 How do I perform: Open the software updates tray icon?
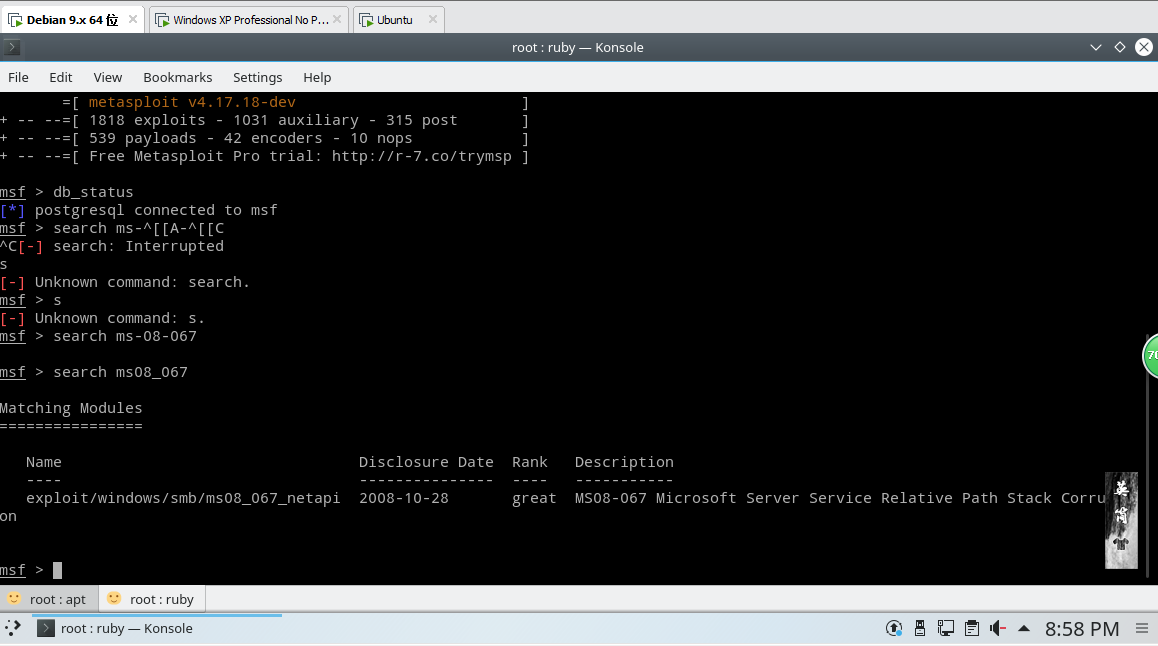click(x=894, y=628)
